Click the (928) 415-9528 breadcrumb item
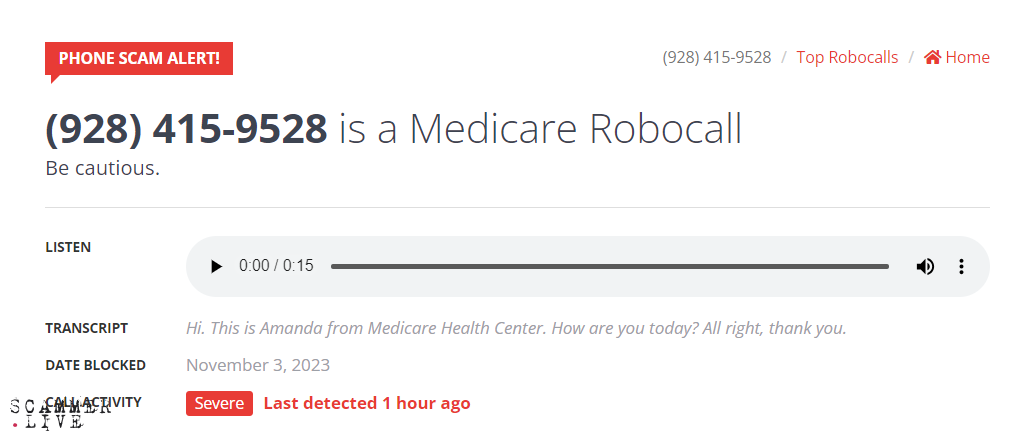This screenshot has height=441, width=1015. [716, 57]
